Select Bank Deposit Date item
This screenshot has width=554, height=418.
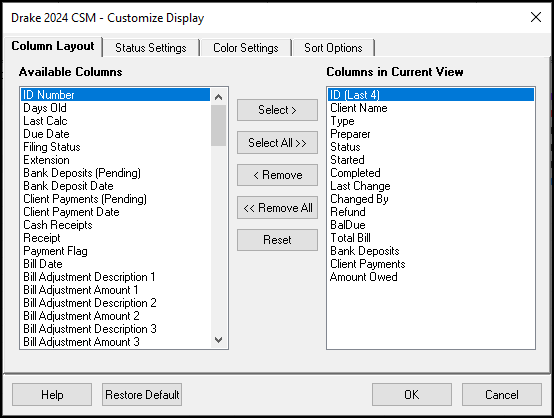pos(115,186)
